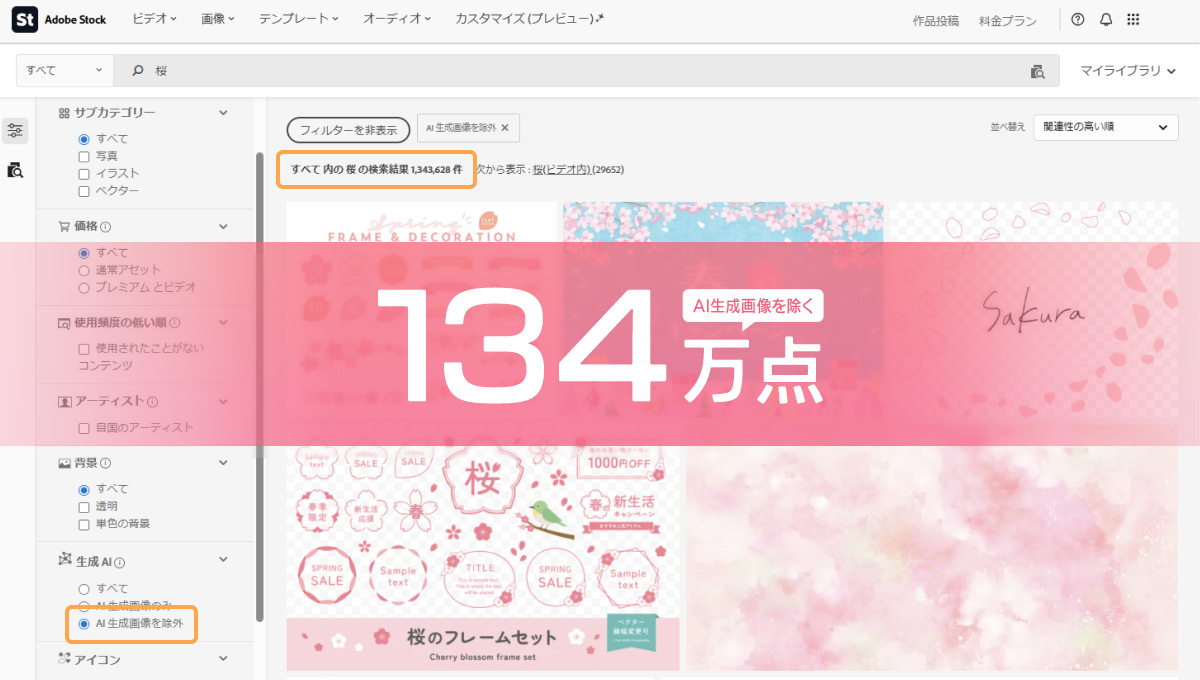Open the オーディオ menu

point(399,18)
